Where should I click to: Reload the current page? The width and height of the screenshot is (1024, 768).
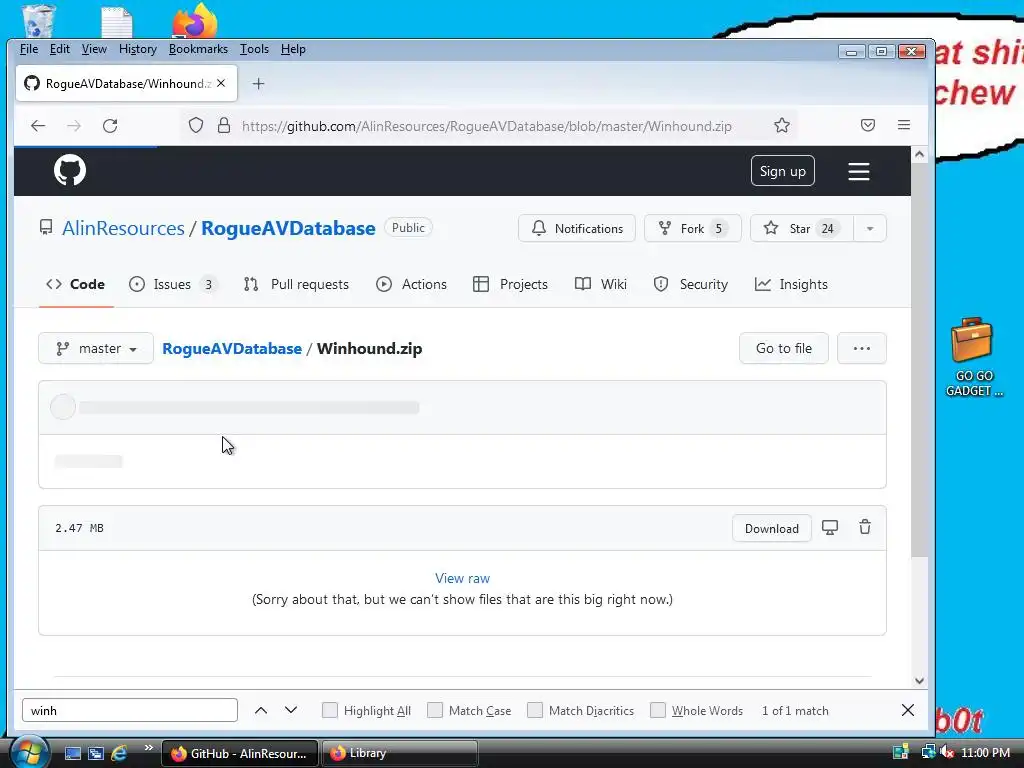pyautogui.click(x=110, y=125)
